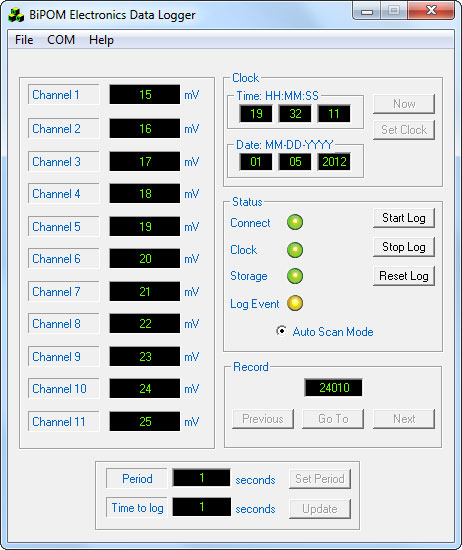
Task: Click the yellow Log Event indicator LED
Action: click(x=295, y=303)
